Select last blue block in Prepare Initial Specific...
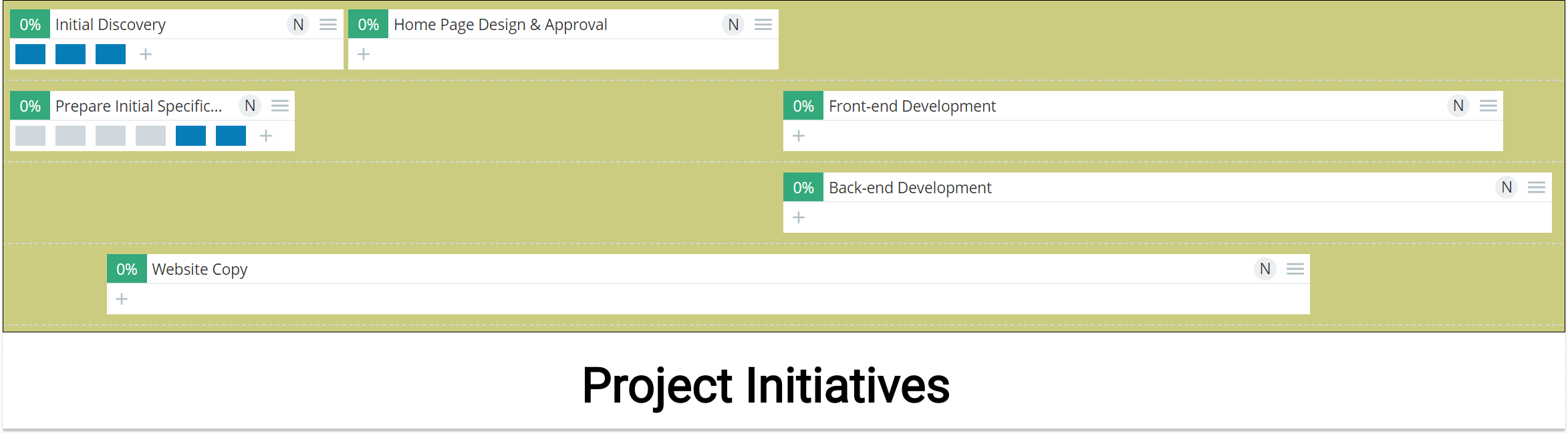 (x=231, y=136)
